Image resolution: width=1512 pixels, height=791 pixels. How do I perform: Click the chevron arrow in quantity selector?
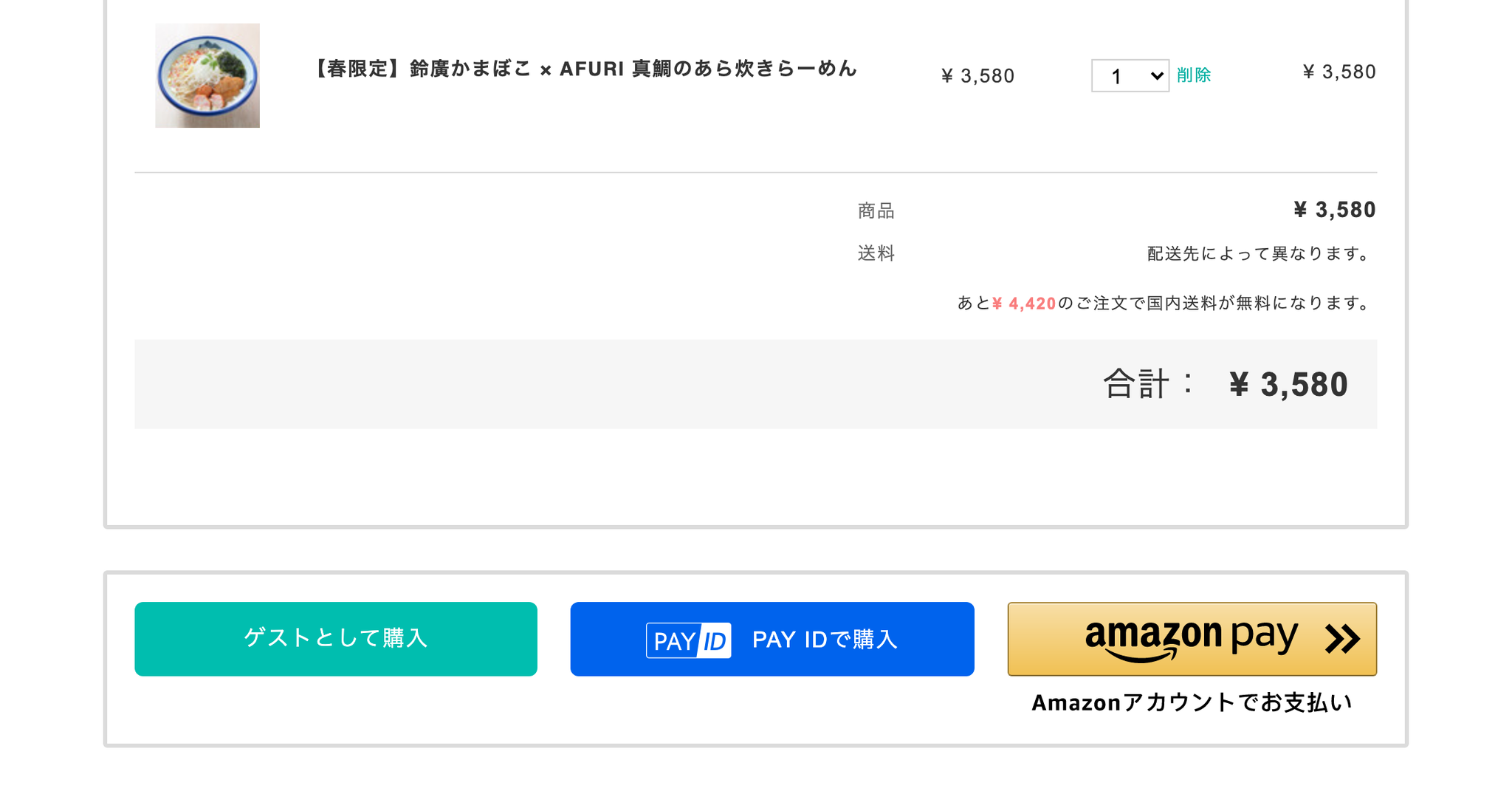point(1156,76)
